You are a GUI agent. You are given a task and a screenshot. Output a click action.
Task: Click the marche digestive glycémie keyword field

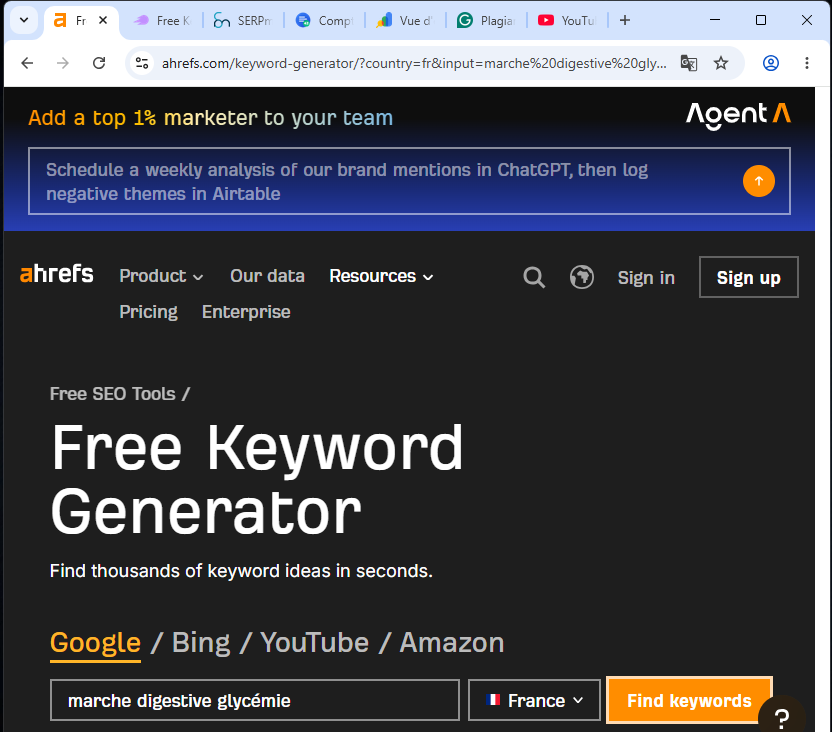point(255,700)
